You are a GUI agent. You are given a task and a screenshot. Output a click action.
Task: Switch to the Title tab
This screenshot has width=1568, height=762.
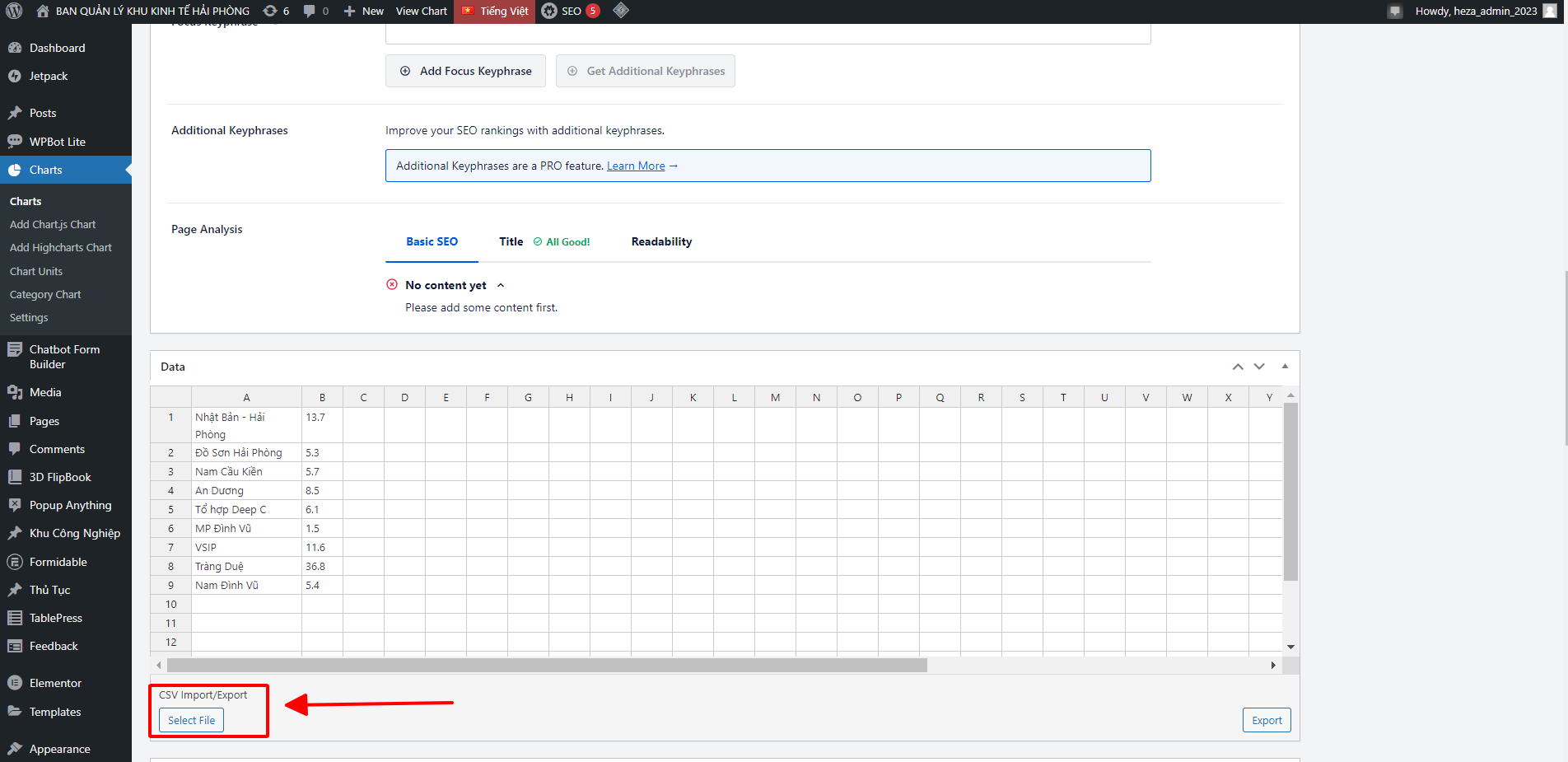511,241
